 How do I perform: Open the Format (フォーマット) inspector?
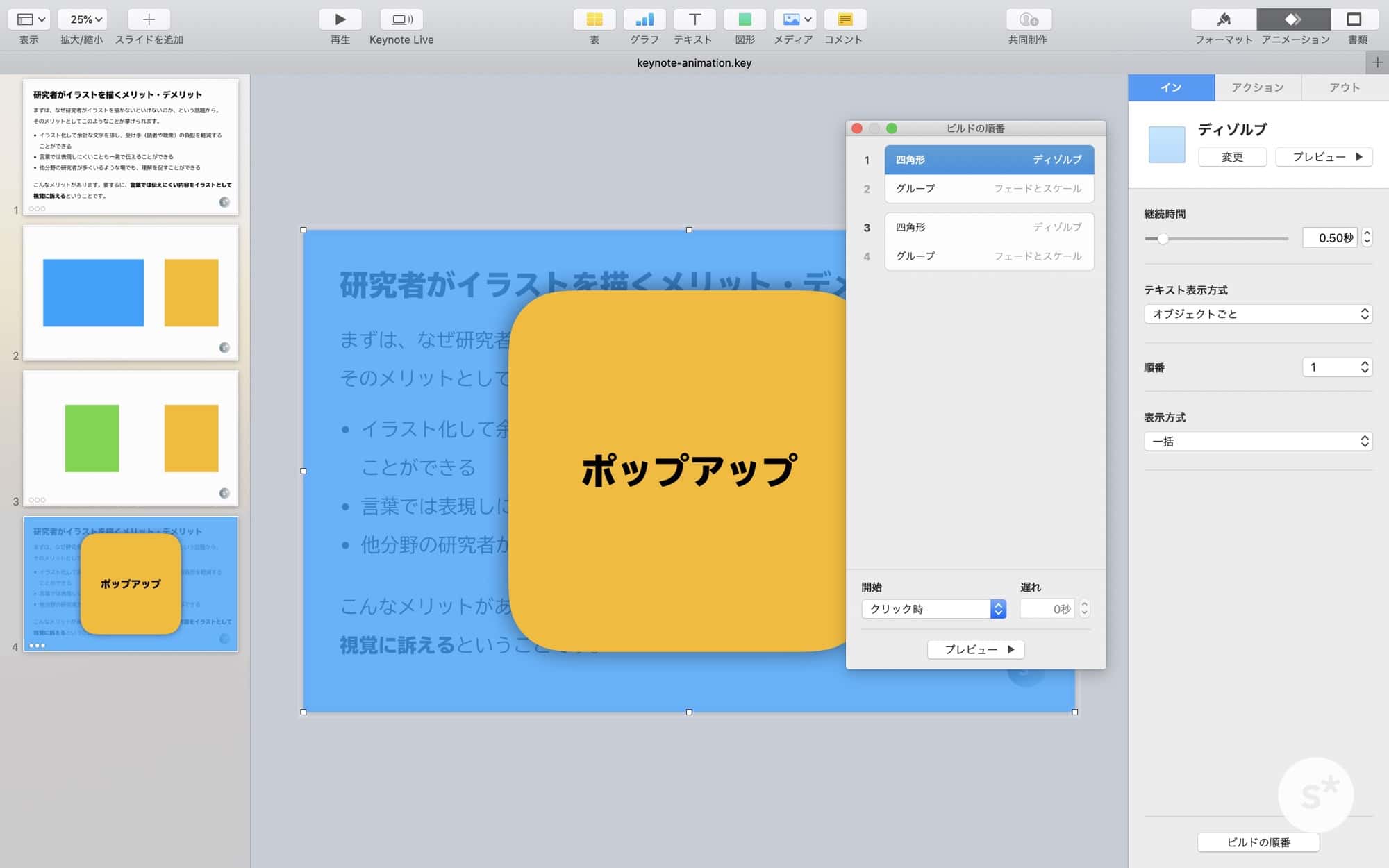1223,19
